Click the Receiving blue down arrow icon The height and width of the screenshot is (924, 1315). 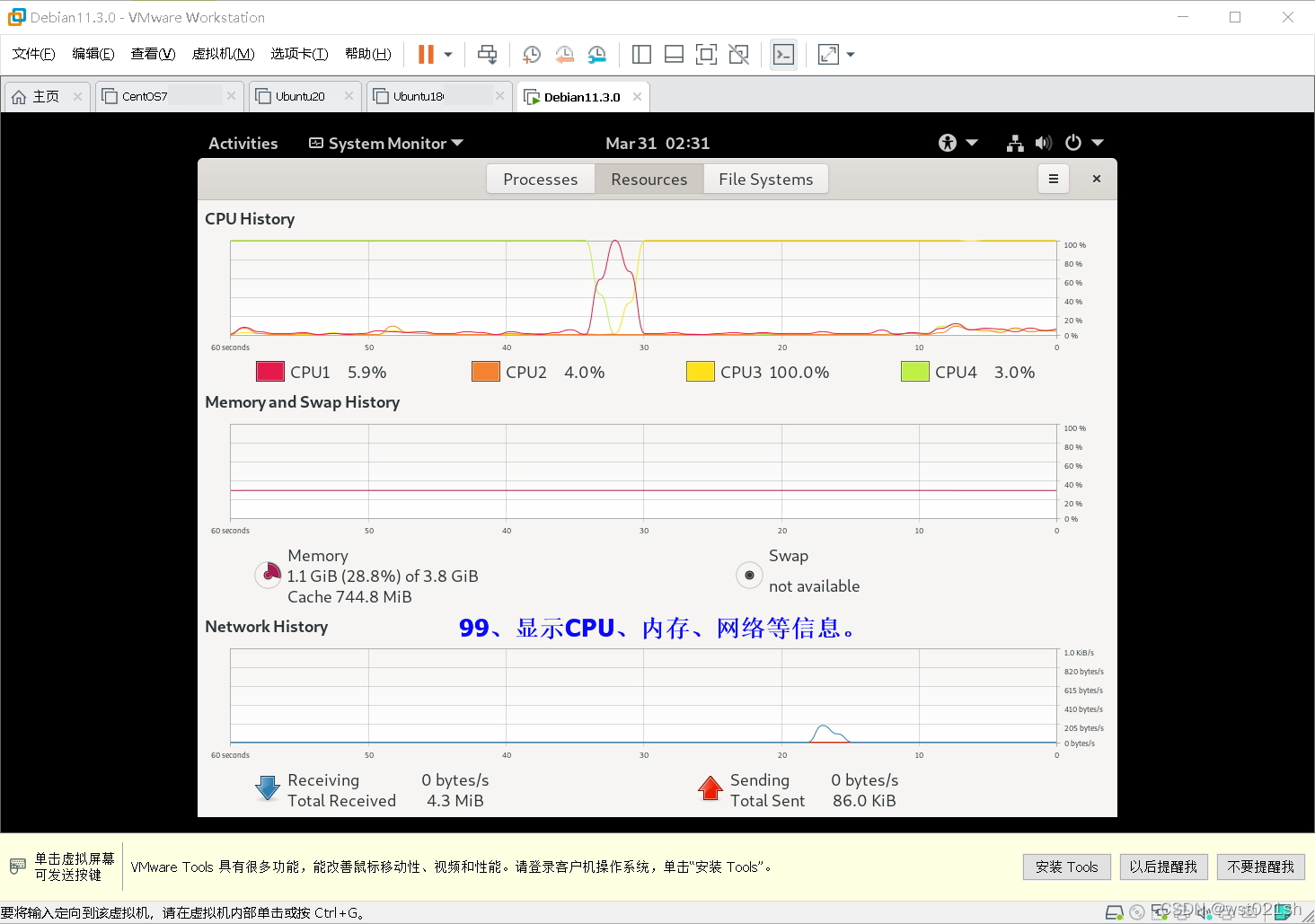pos(268,788)
